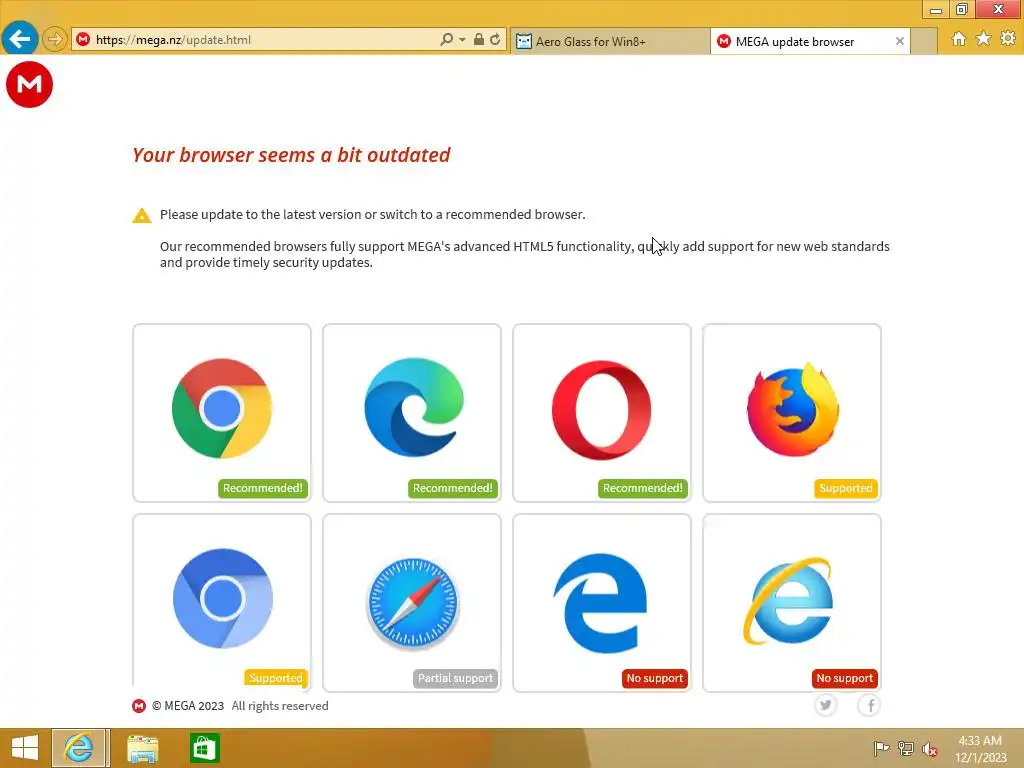Click the Partial support badge under Safari

pos(455,678)
